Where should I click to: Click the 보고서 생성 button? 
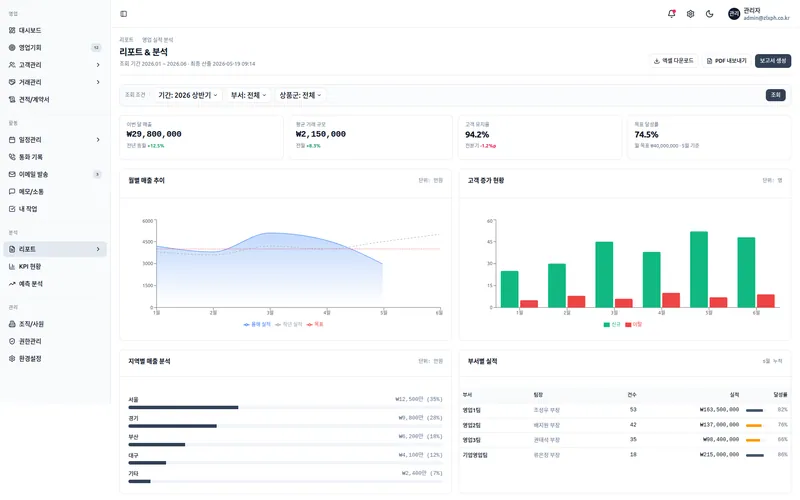pyautogui.click(x=773, y=61)
